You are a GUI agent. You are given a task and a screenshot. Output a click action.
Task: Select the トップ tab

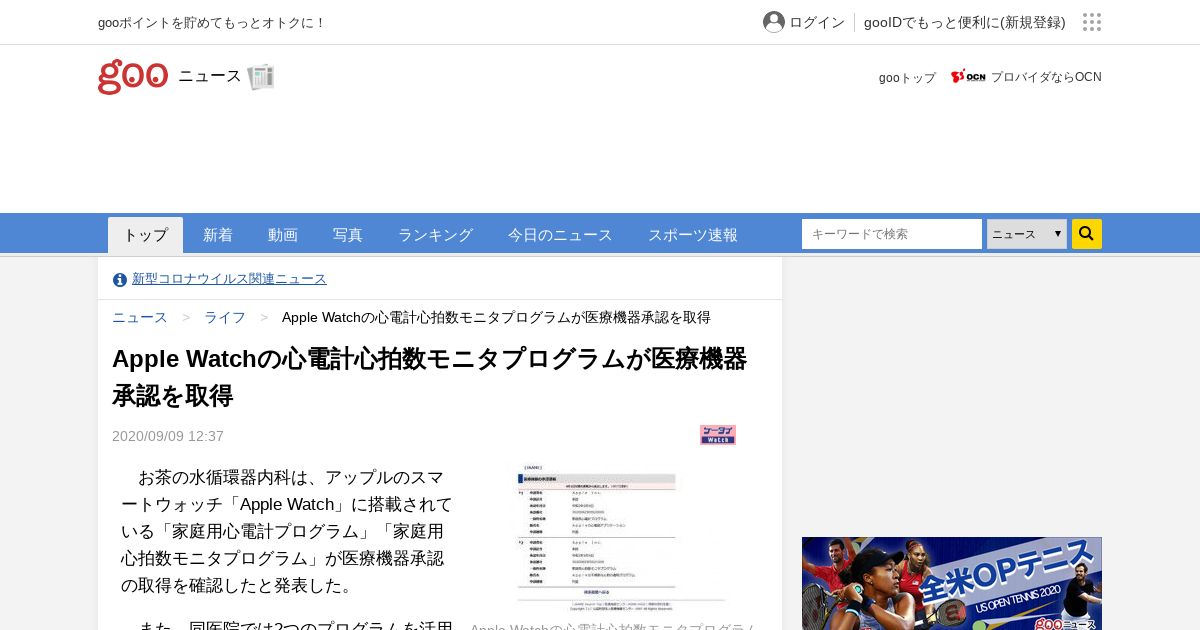(x=146, y=235)
